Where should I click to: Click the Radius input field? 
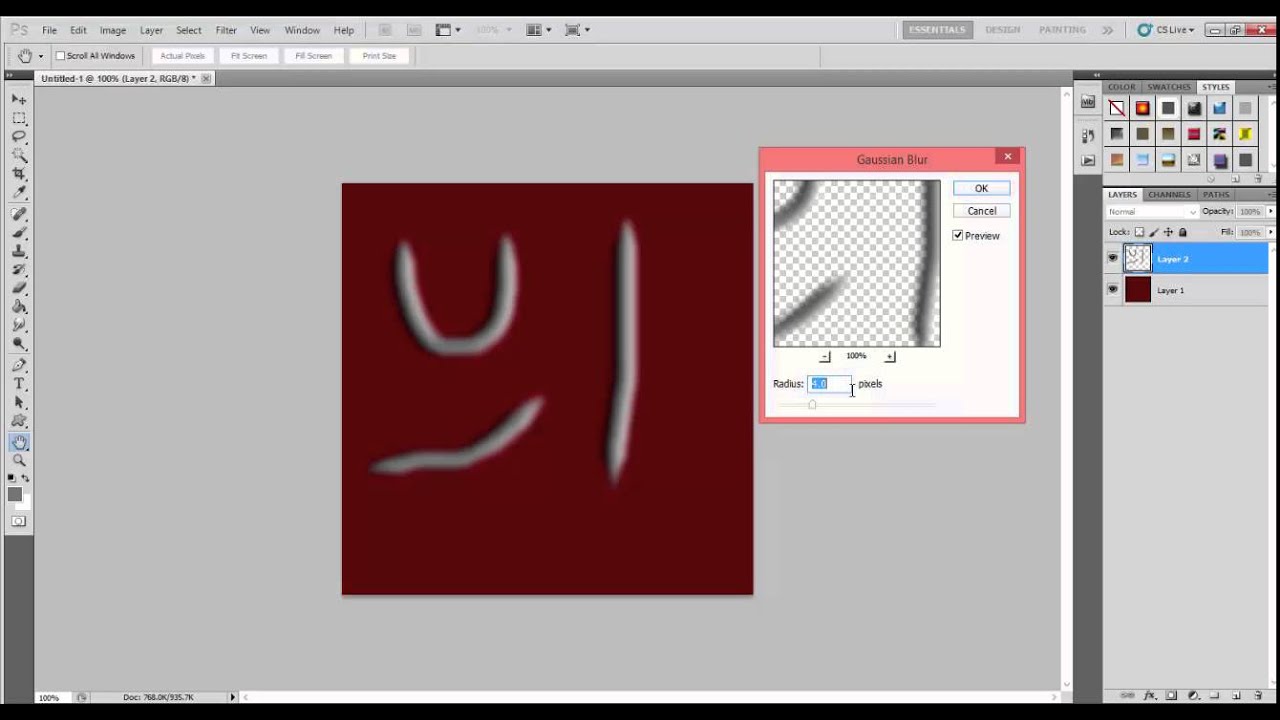(830, 384)
